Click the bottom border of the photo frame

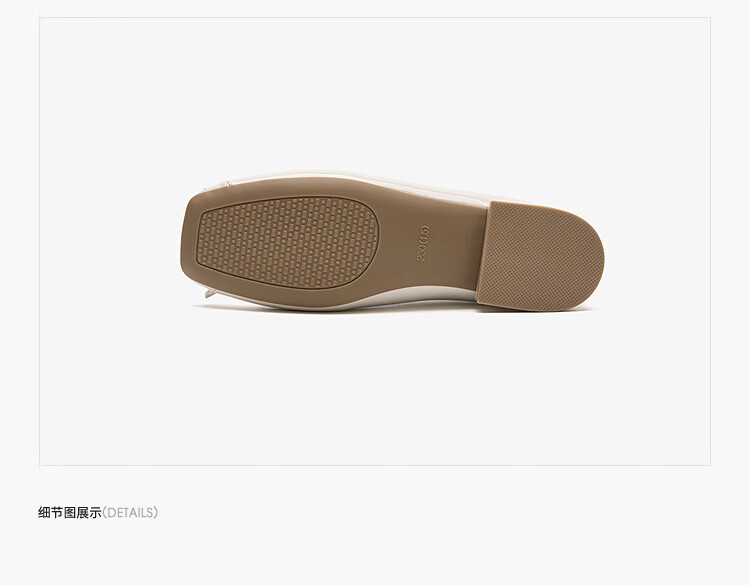(375, 464)
